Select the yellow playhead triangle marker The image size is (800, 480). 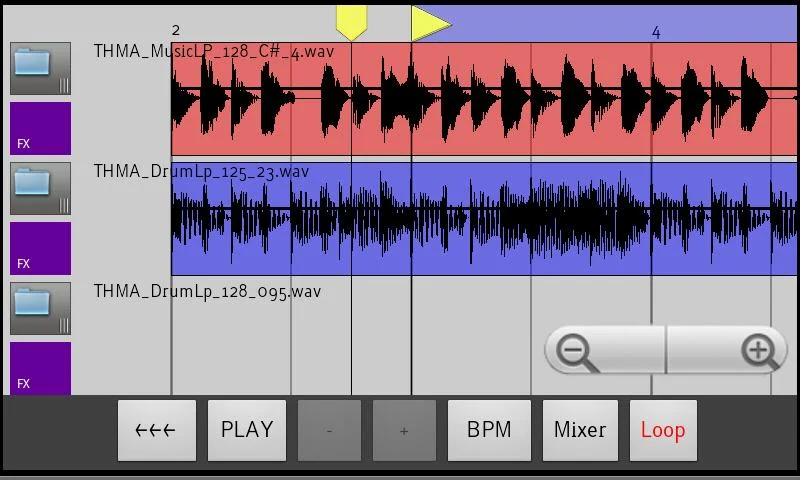[x=431, y=23]
